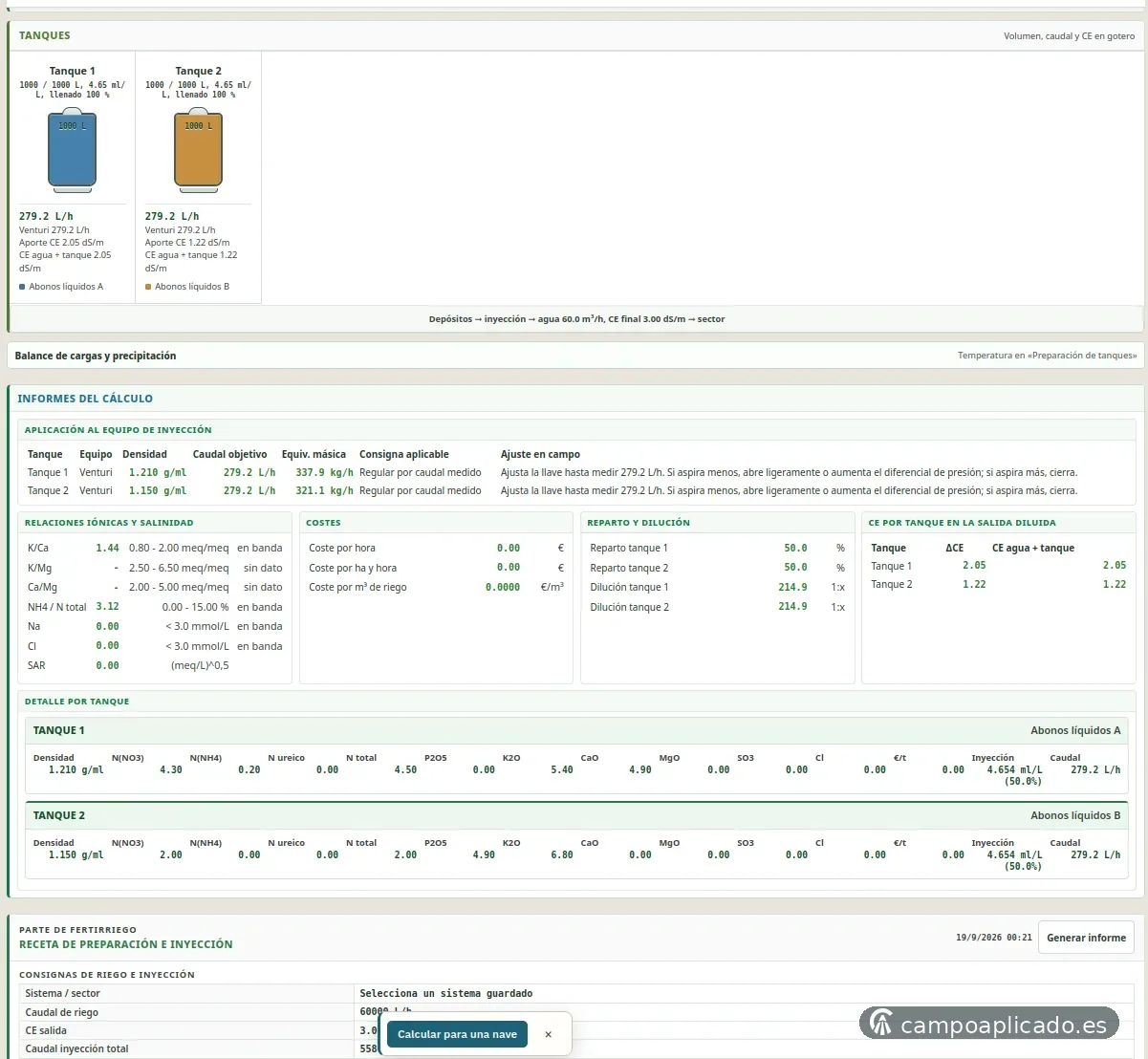The width and height of the screenshot is (1148, 1059).
Task: Click 'CE POR TANQUE EN LA SALIDA DILUIDA' heading
Action: [x=962, y=523]
